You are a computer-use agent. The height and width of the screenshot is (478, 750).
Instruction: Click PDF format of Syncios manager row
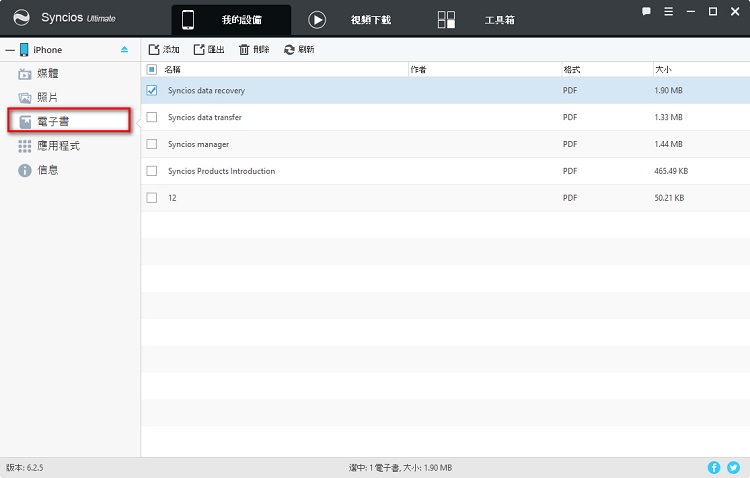(570, 144)
